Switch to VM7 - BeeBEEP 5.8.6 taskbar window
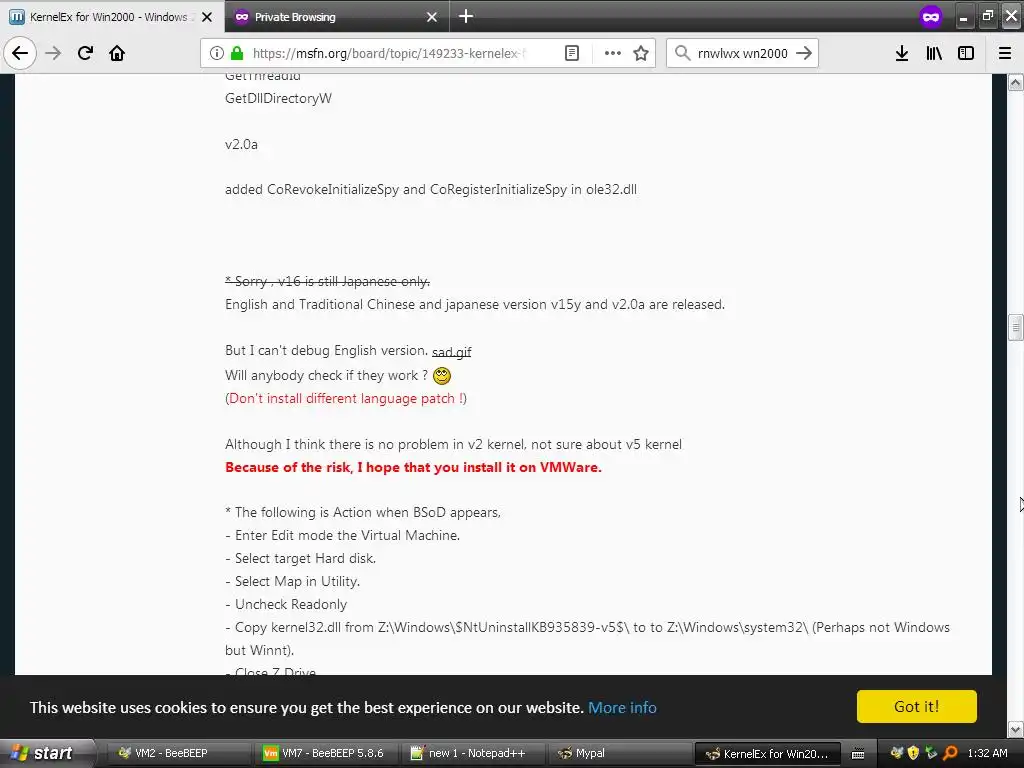 pyautogui.click(x=325, y=753)
